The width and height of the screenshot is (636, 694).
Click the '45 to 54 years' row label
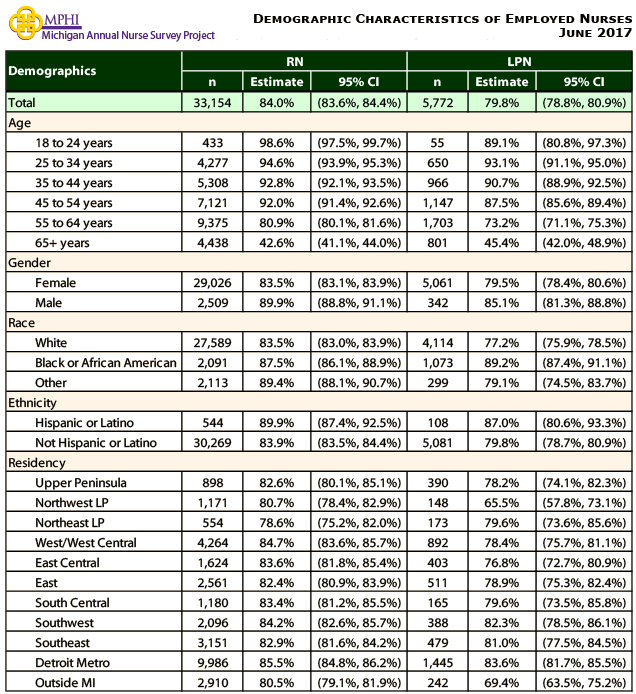coord(74,203)
